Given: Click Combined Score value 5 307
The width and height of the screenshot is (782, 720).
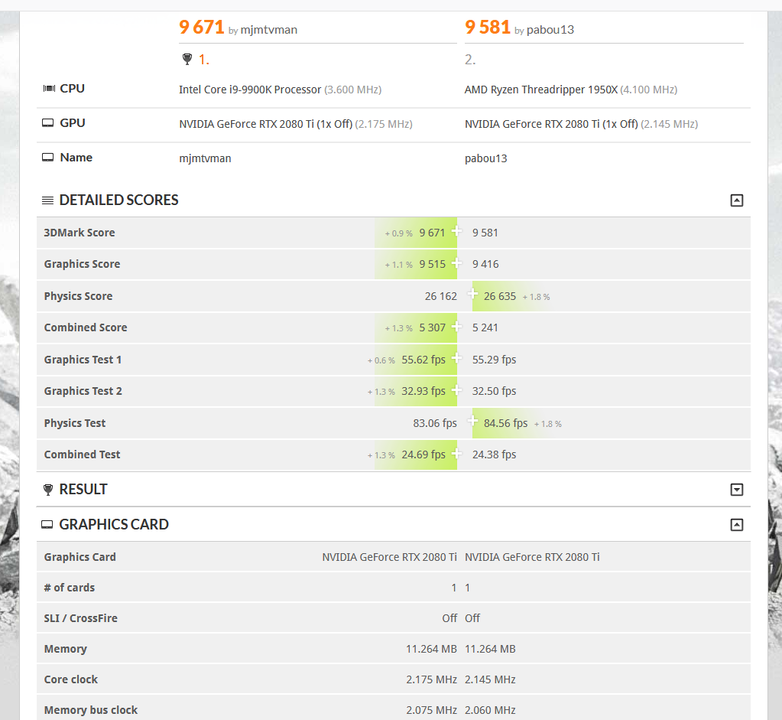Looking at the screenshot, I should (x=432, y=328).
